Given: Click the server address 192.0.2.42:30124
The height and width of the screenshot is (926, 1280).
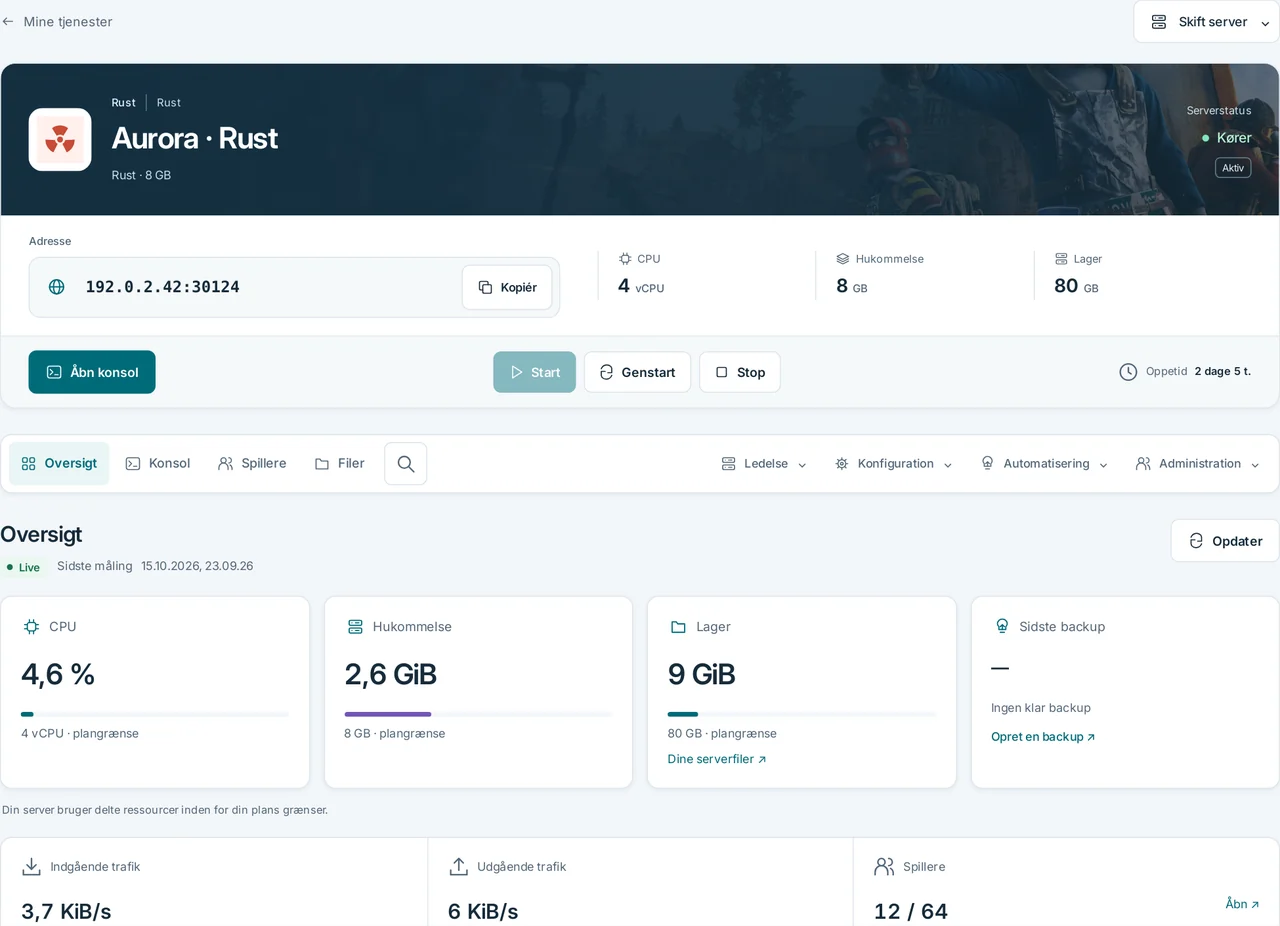Looking at the screenshot, I should [x=162, y=287].
